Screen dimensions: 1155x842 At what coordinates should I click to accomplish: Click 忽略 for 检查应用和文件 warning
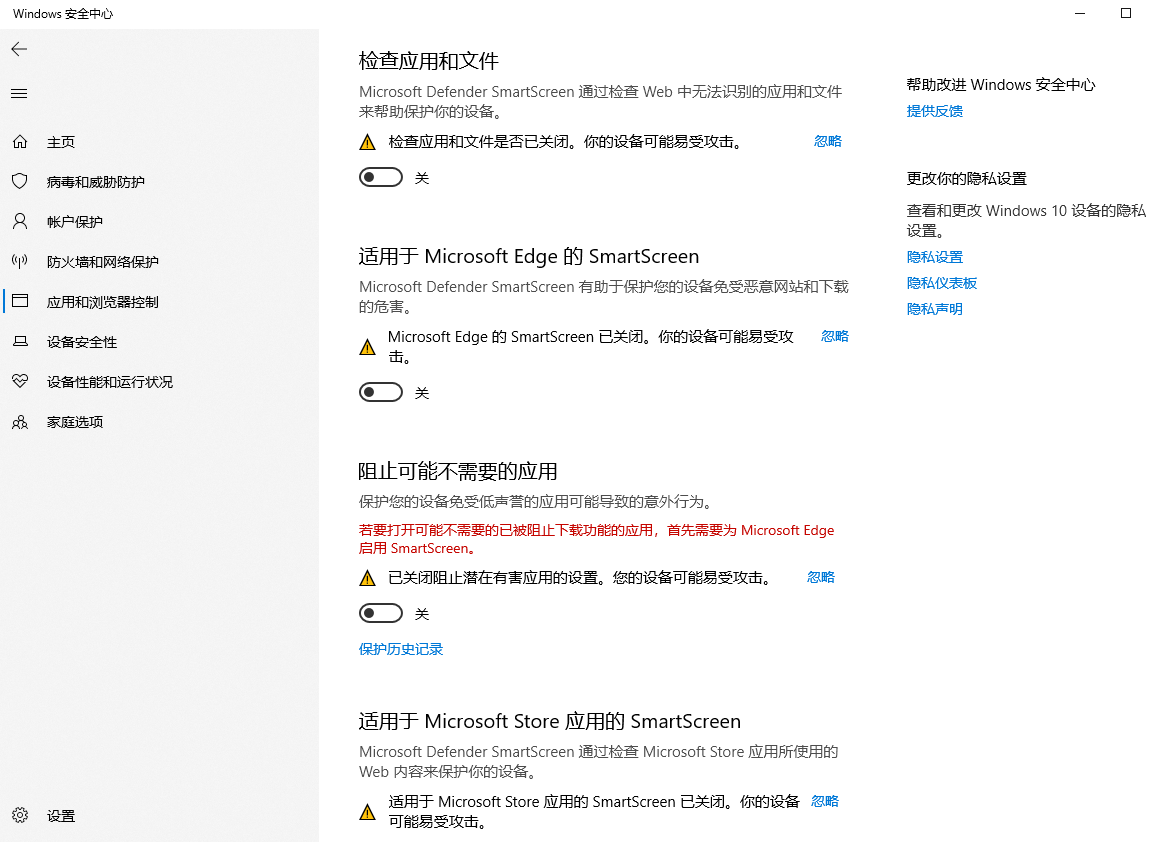[x=827, y=141]
